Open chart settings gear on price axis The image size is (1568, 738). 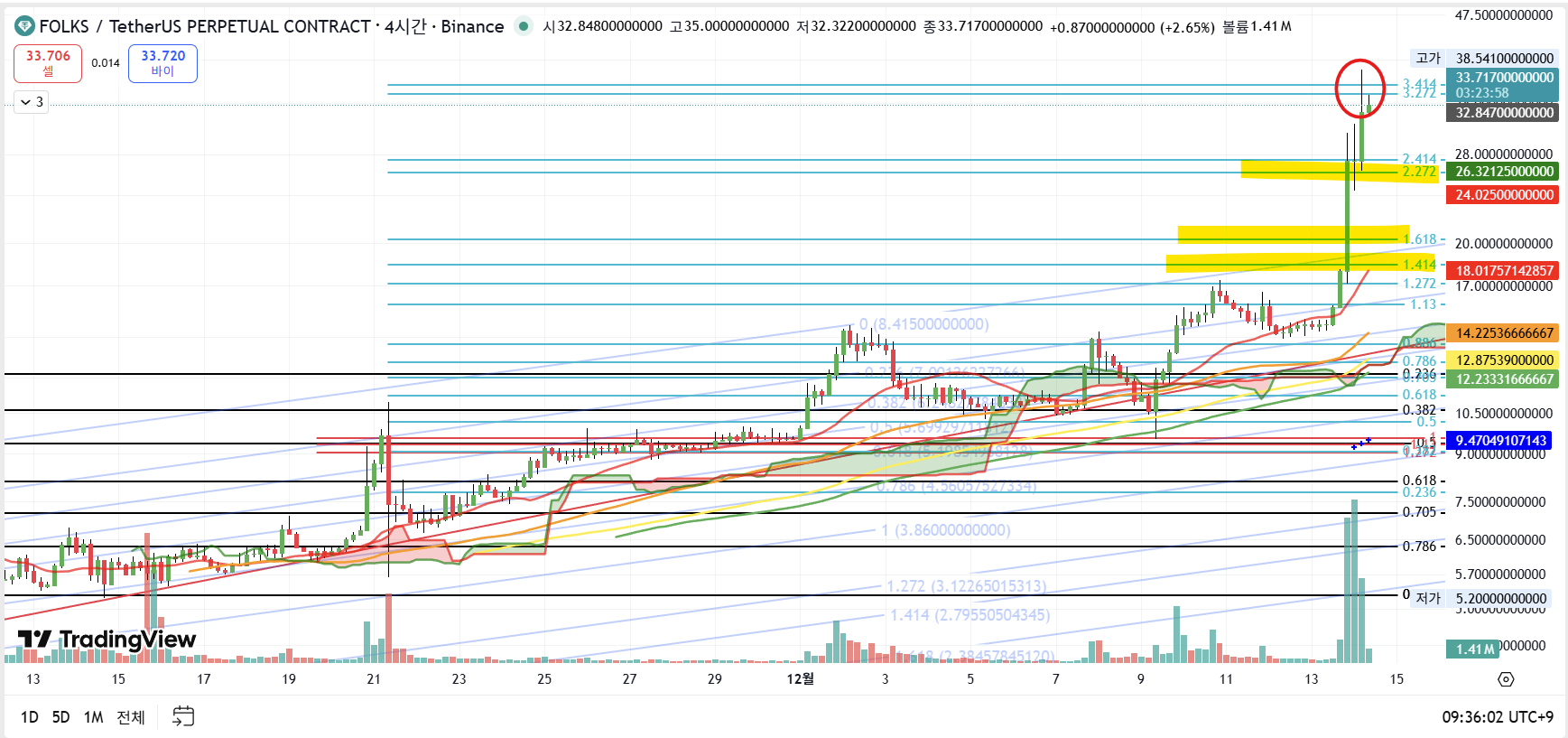[1505, 679]
